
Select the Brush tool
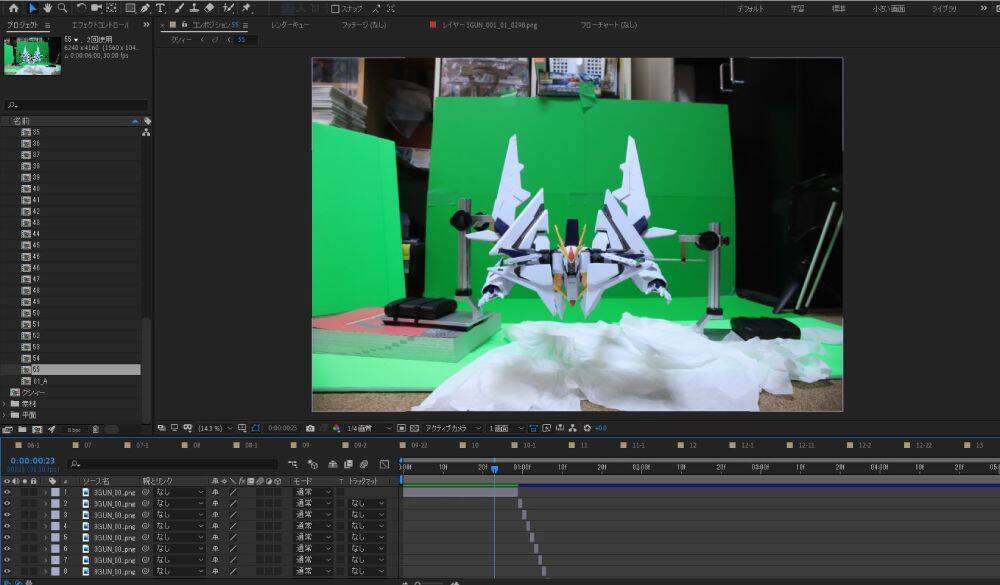click(179, 8)
